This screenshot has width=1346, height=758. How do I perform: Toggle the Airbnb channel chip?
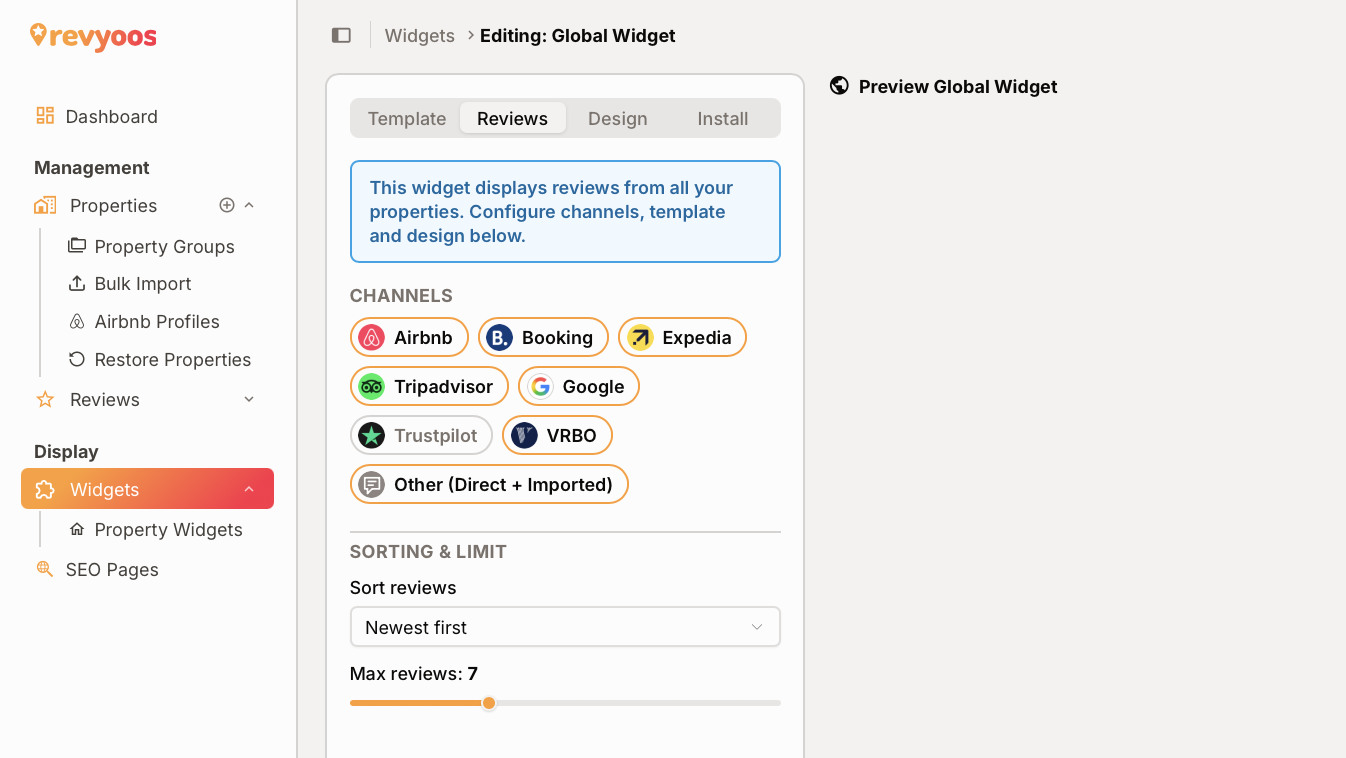coord(409,337)
